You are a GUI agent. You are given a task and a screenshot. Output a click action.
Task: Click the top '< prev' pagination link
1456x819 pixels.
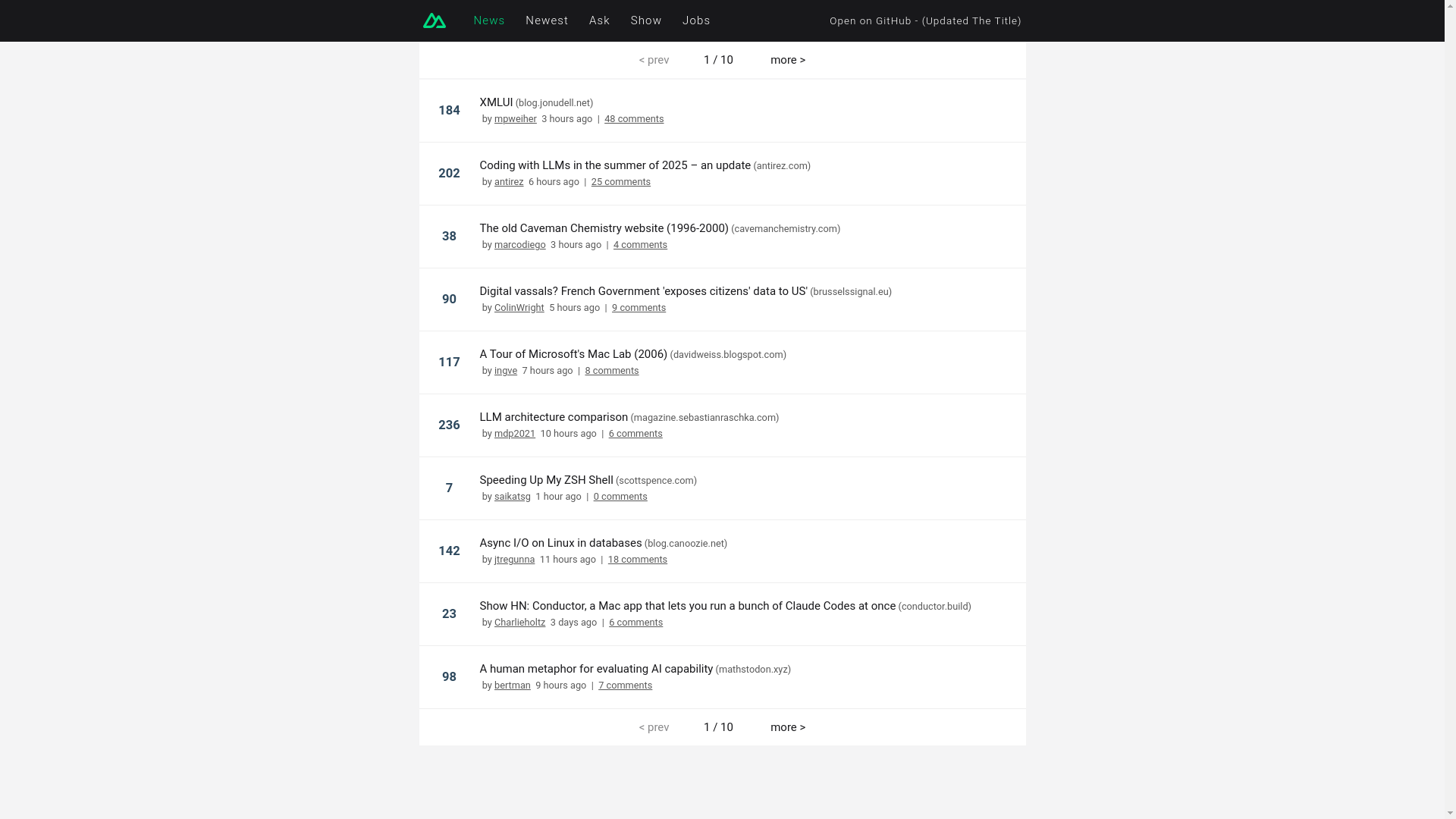[x=654, y=60]
